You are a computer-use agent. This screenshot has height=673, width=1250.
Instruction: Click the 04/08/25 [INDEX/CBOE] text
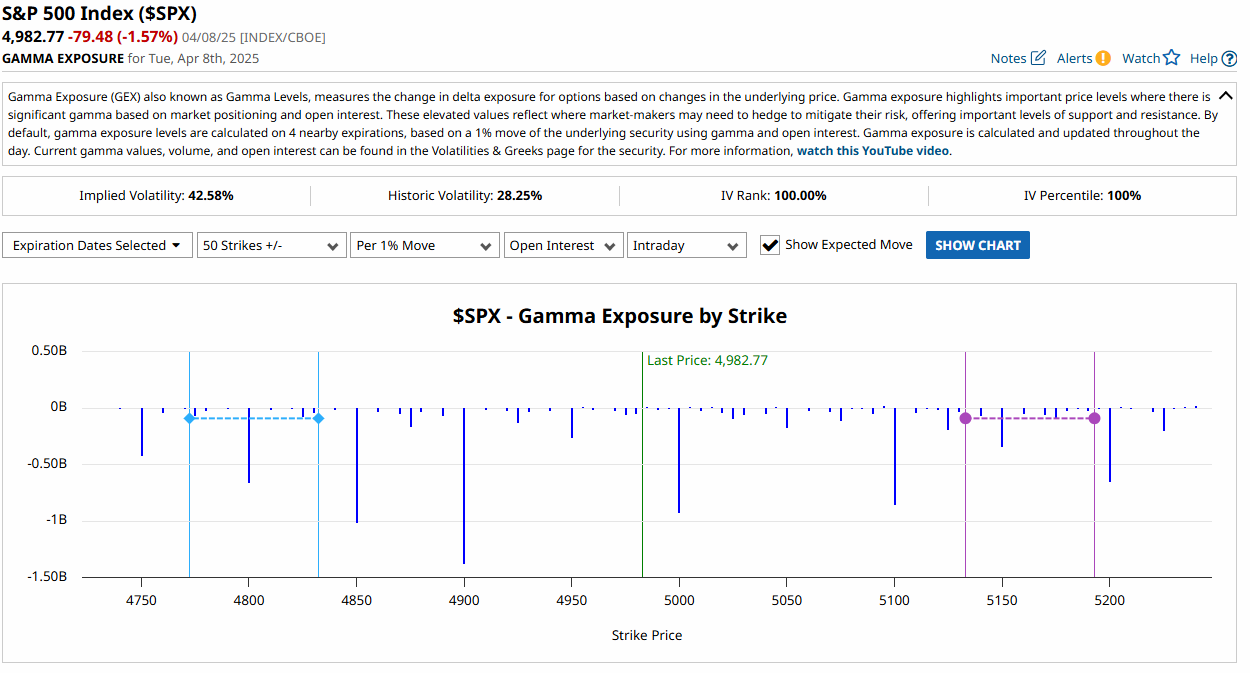(254, 37)
